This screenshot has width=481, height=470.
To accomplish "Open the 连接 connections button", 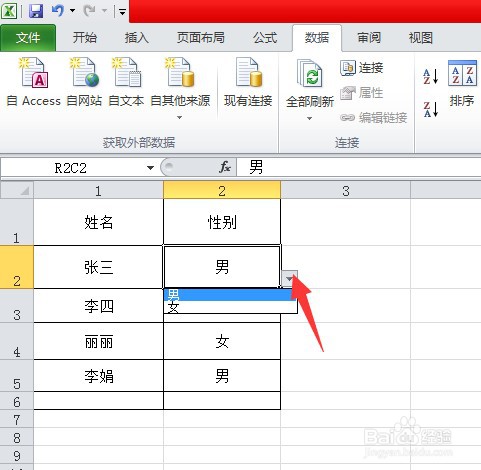I will [x=362, y=68].
